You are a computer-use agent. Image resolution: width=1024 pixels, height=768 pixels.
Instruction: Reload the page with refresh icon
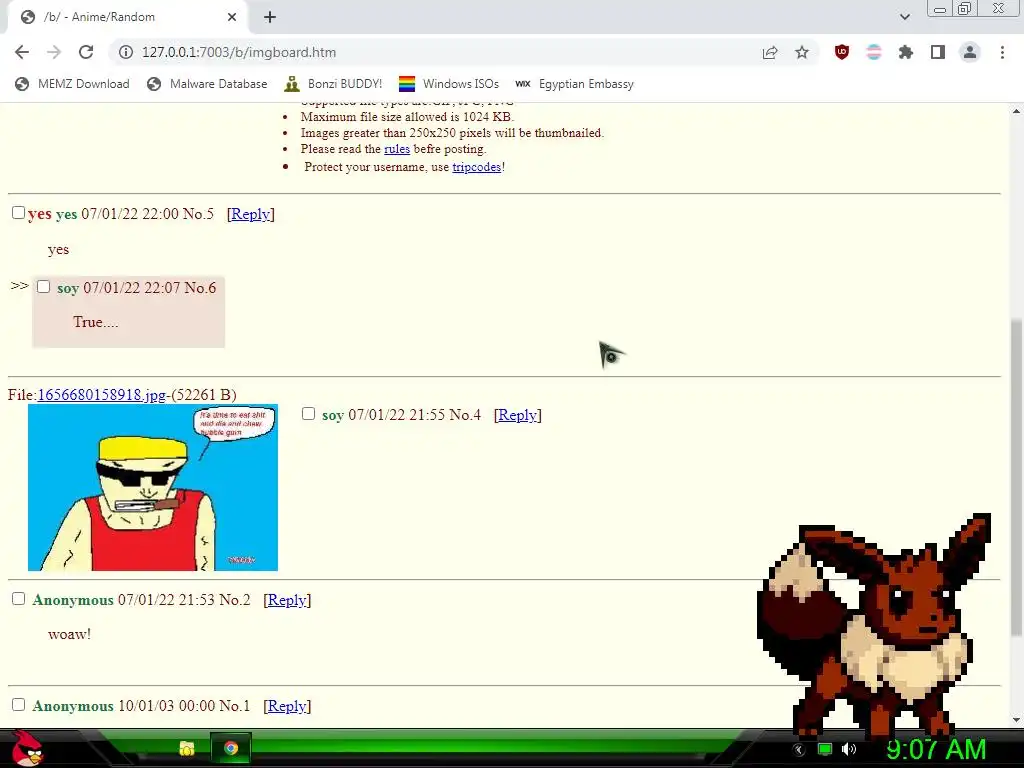click(86, 52)
